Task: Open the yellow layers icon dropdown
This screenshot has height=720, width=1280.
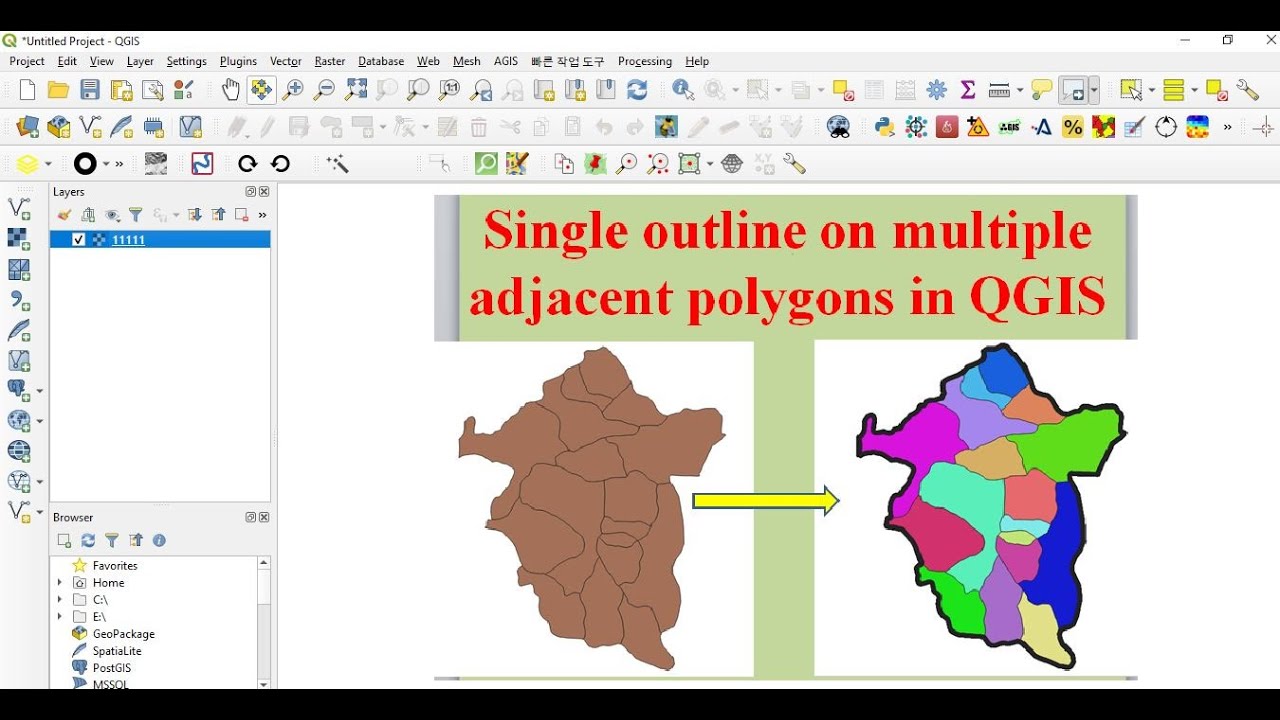Action: point(48,164)
